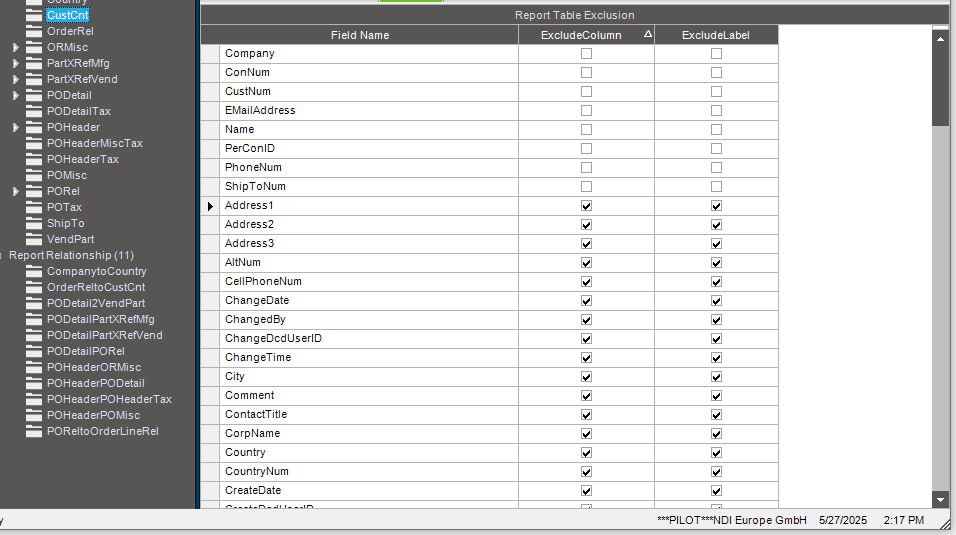Click the 5/27/2025 date in status bar
Image resolution: width=956 pixels, height=535 pixels.
pos(843,520)
